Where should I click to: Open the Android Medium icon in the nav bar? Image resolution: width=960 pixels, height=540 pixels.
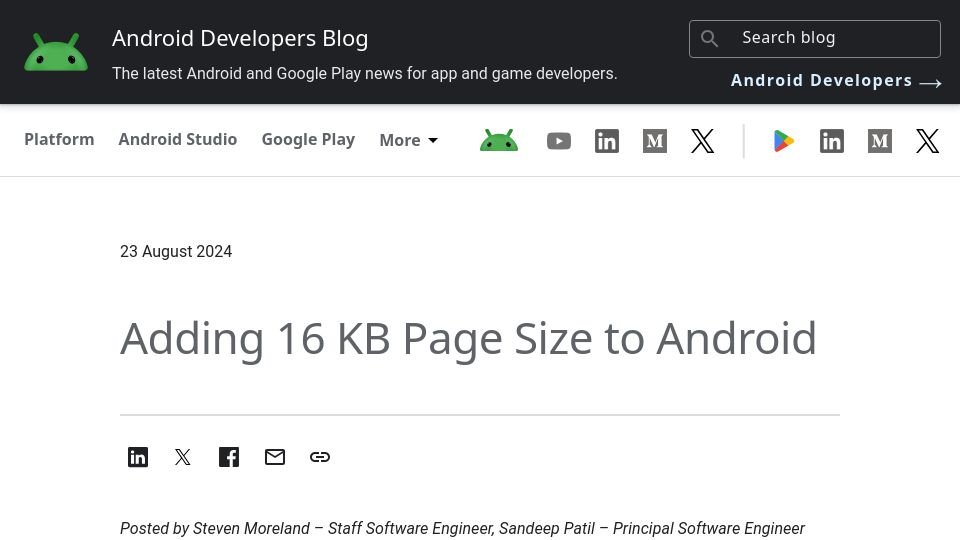pos(654,141)
